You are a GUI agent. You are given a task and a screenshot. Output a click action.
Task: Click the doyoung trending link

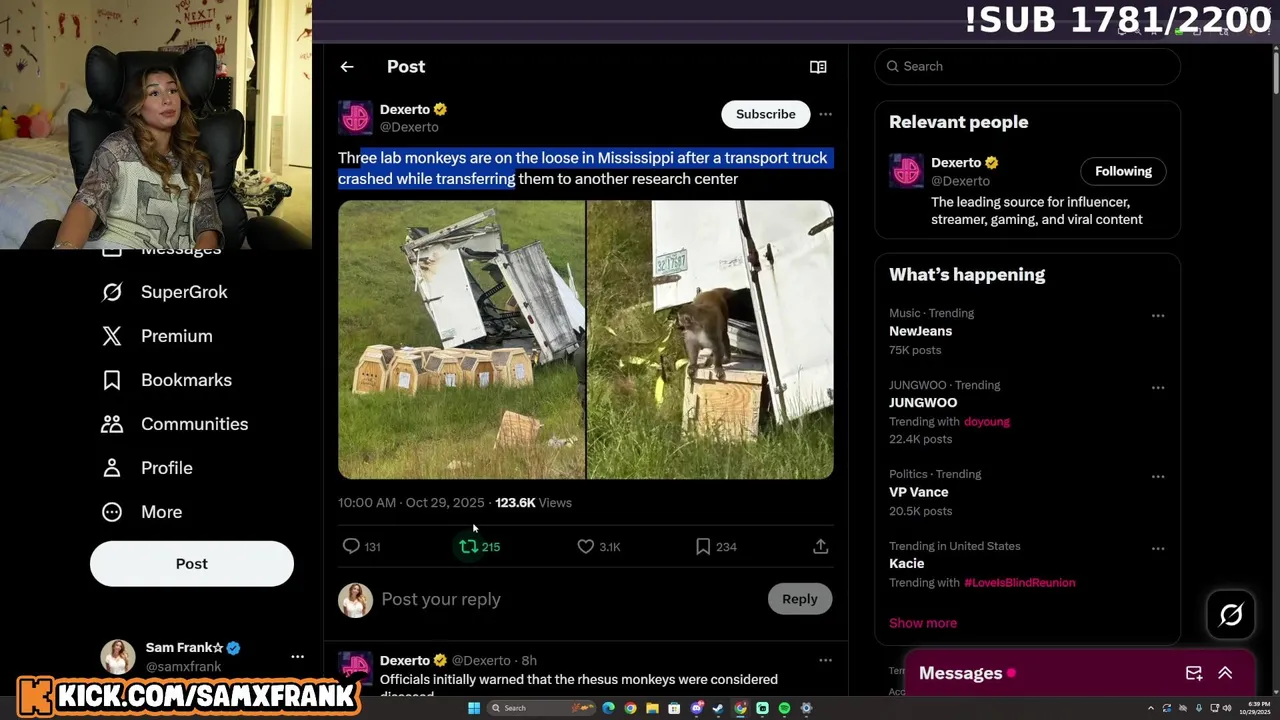pos(986,422)
